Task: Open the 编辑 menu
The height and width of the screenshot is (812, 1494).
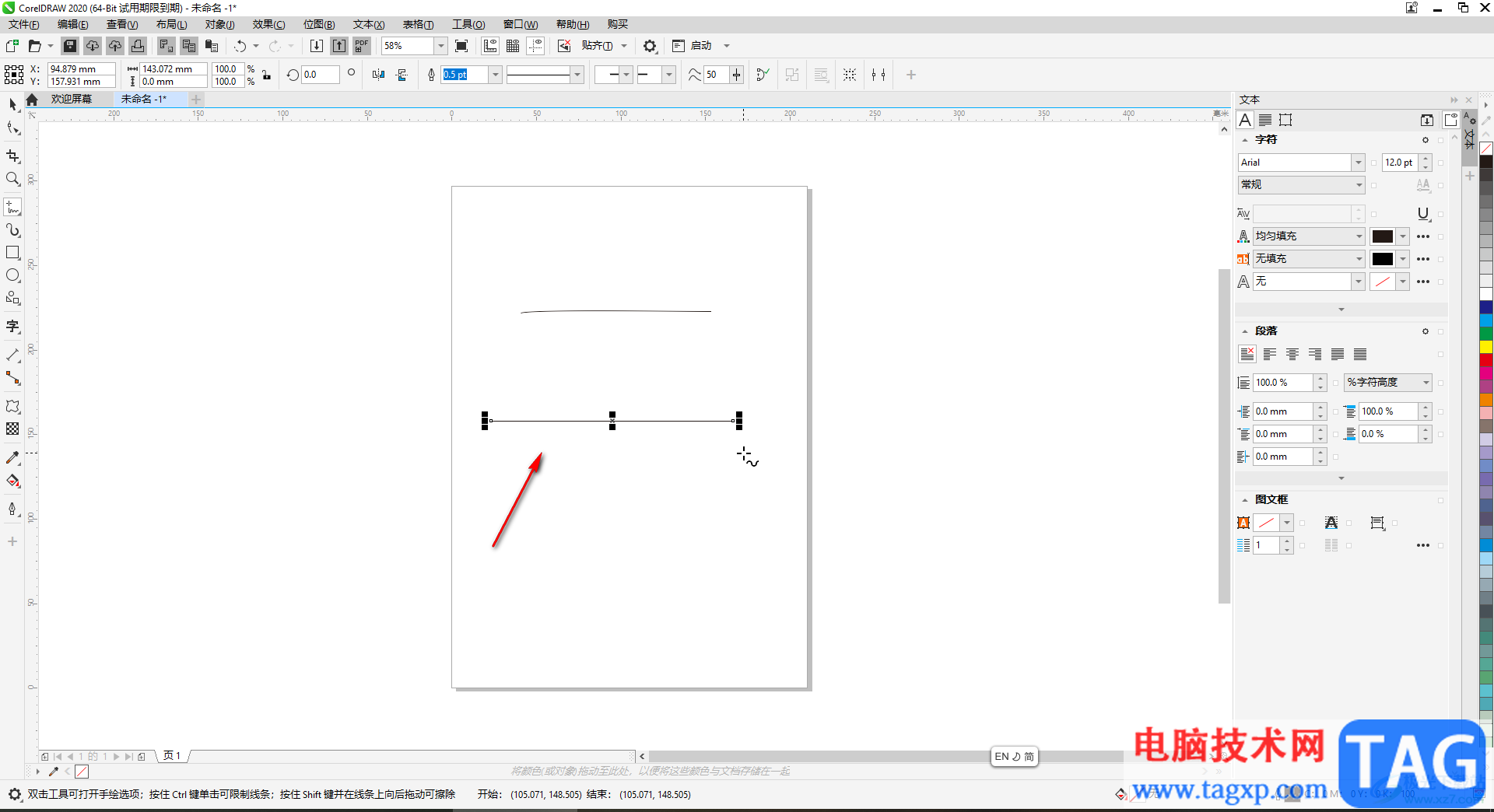Action: pyautogui.click(x=73, y=25)
